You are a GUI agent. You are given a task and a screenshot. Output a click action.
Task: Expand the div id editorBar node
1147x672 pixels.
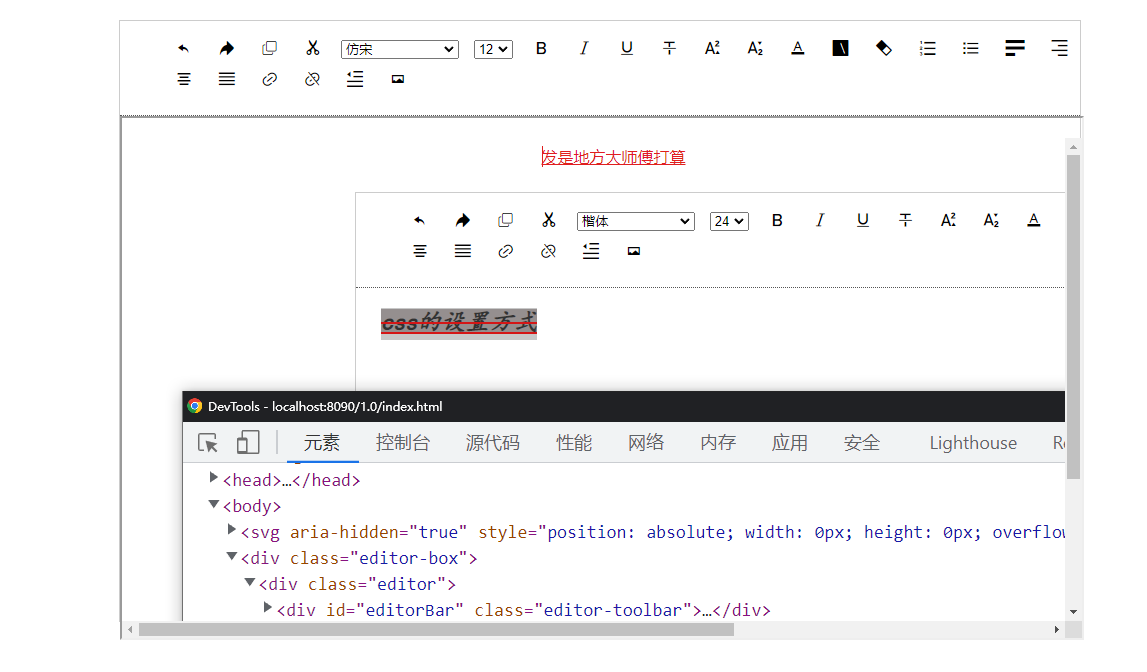[x=268, y=608]
